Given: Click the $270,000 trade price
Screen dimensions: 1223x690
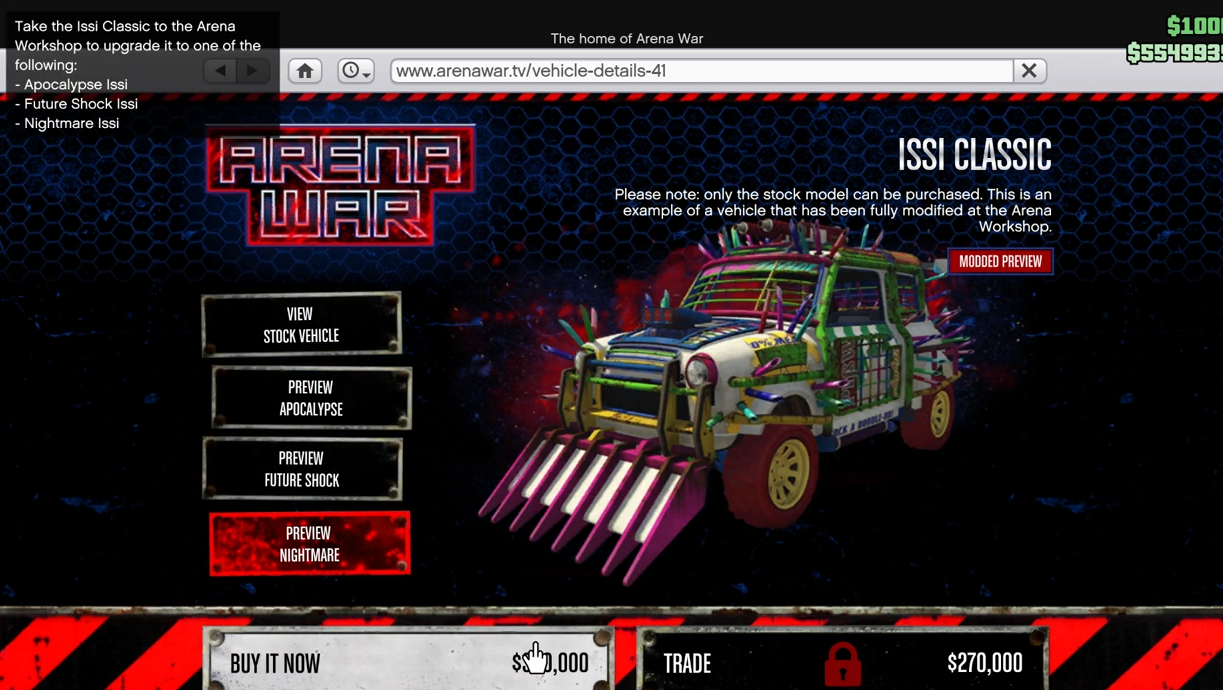Looking at the screenshot, I should tap(985, 663).
